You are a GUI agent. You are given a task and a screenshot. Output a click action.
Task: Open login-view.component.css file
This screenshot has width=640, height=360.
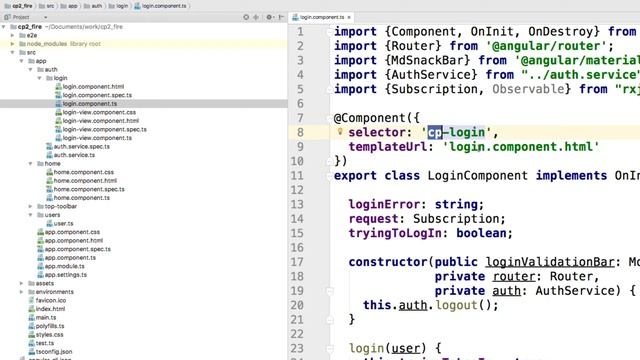click(x=96, y=112)
